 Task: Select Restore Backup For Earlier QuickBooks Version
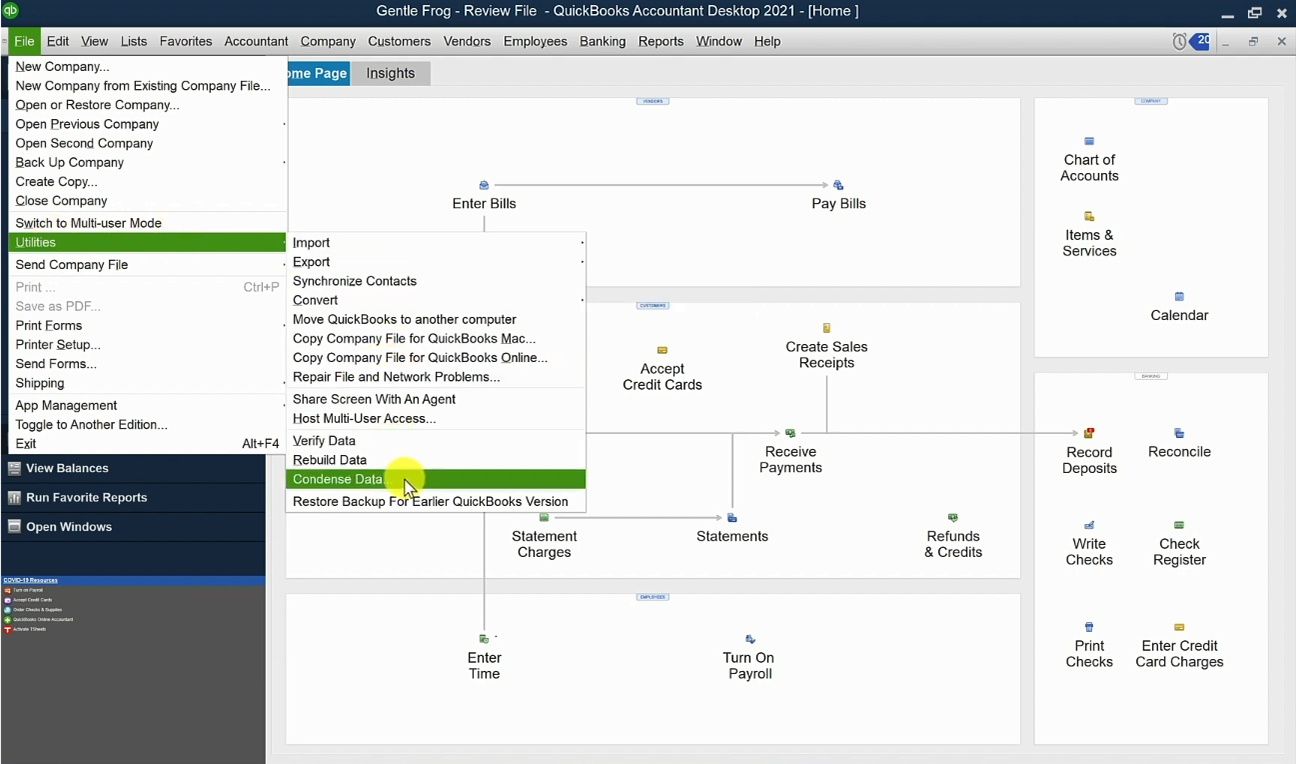point(437,501)
